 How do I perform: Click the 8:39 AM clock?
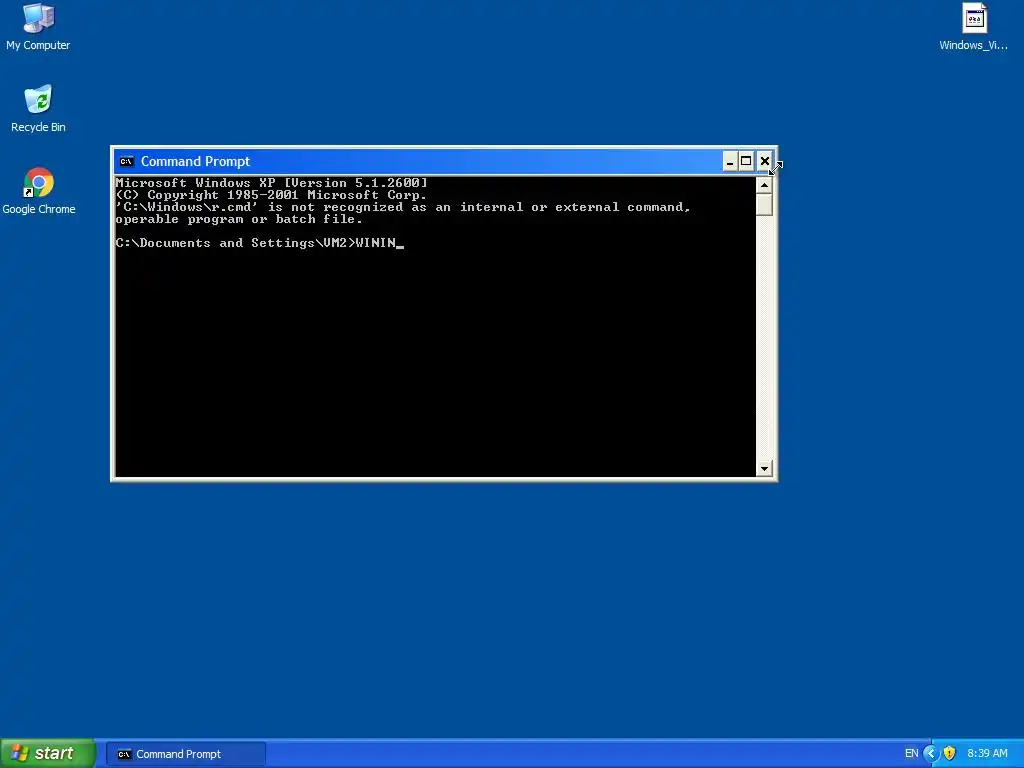(987, 754)
